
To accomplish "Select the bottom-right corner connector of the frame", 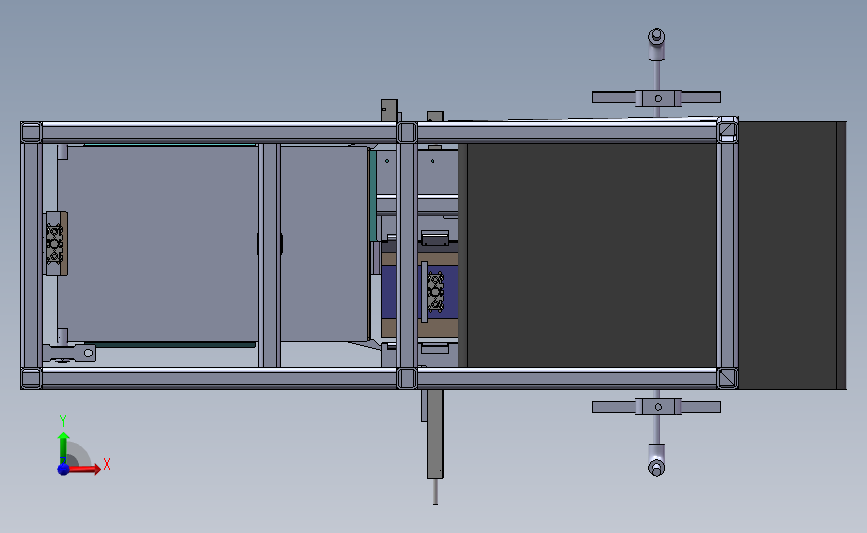I will pyautogui.click(x=727, y=378).
